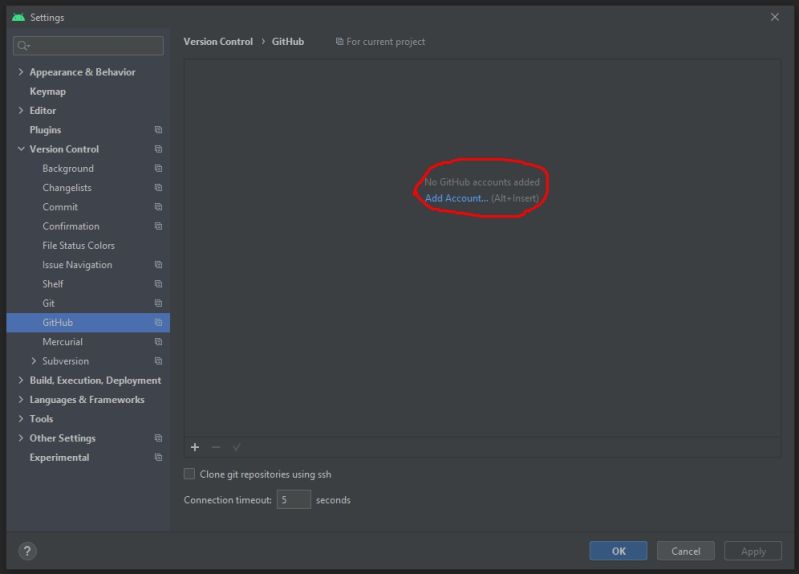Click the Connection timeout seconds field
Viewport: 799px width, 574px height.
(294, 500)
